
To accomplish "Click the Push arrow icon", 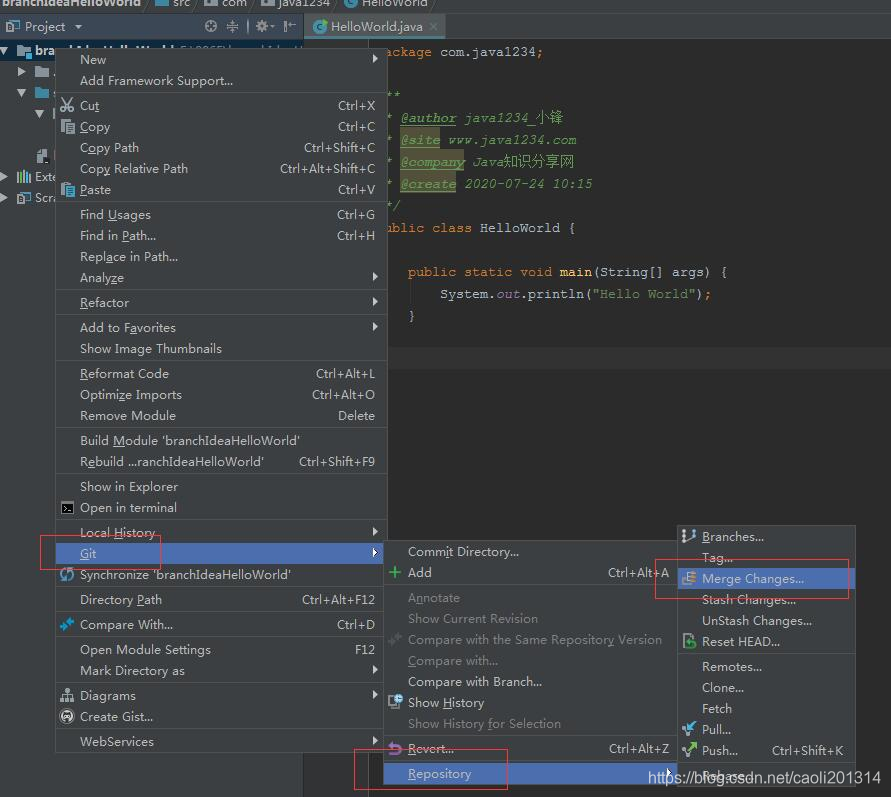I will pyautogui.click(x=689, y=750).
